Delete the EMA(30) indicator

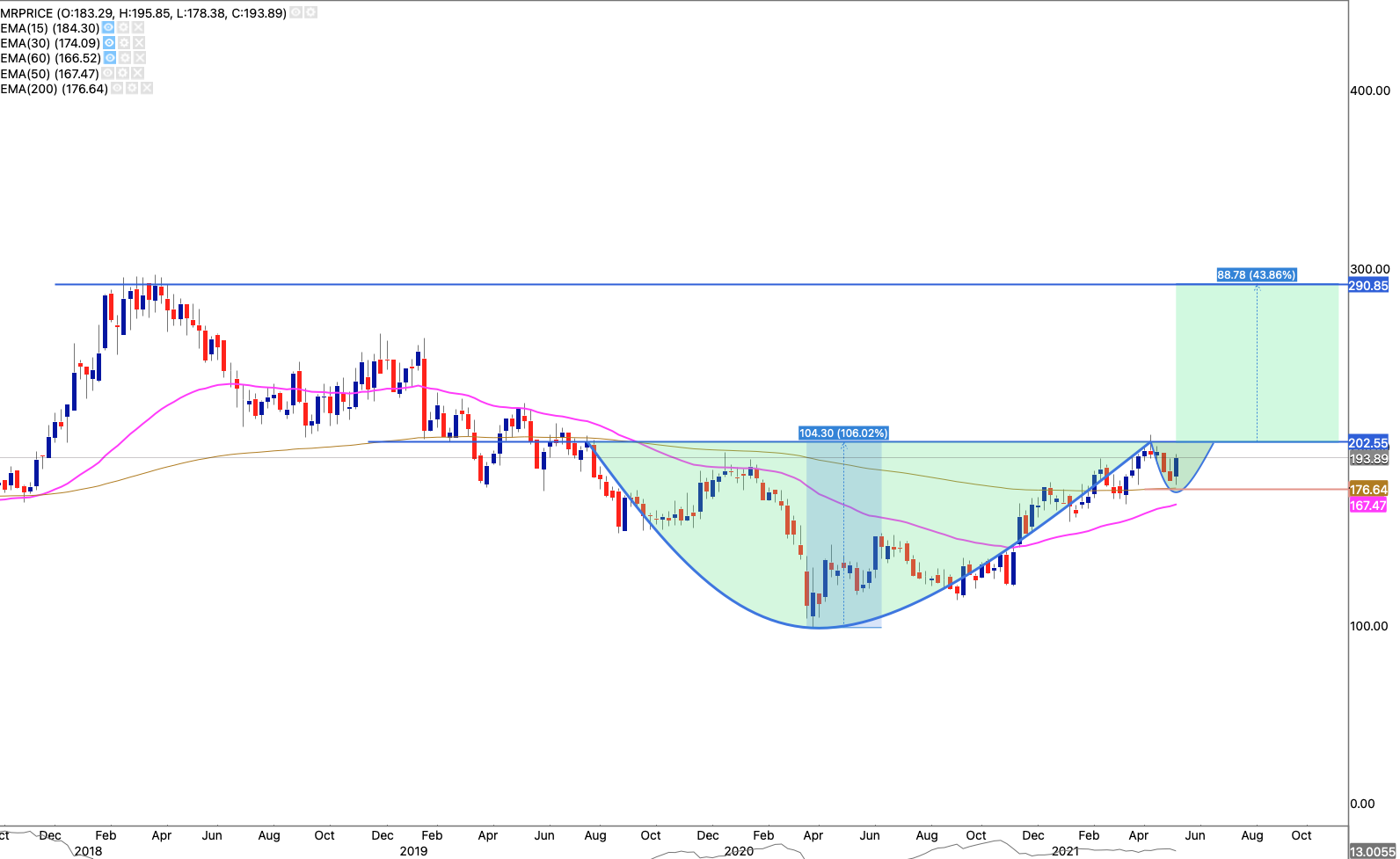(139, 43)
